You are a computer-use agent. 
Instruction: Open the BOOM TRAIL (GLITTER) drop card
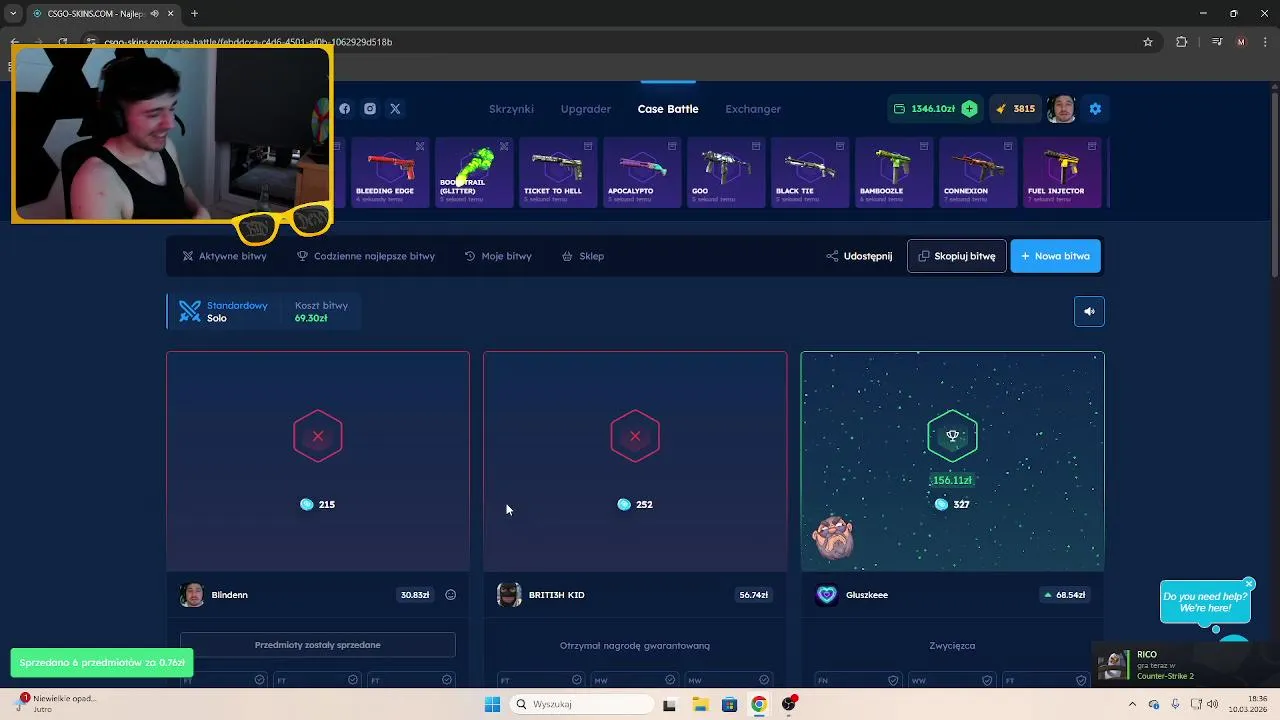tap(474, 173)
